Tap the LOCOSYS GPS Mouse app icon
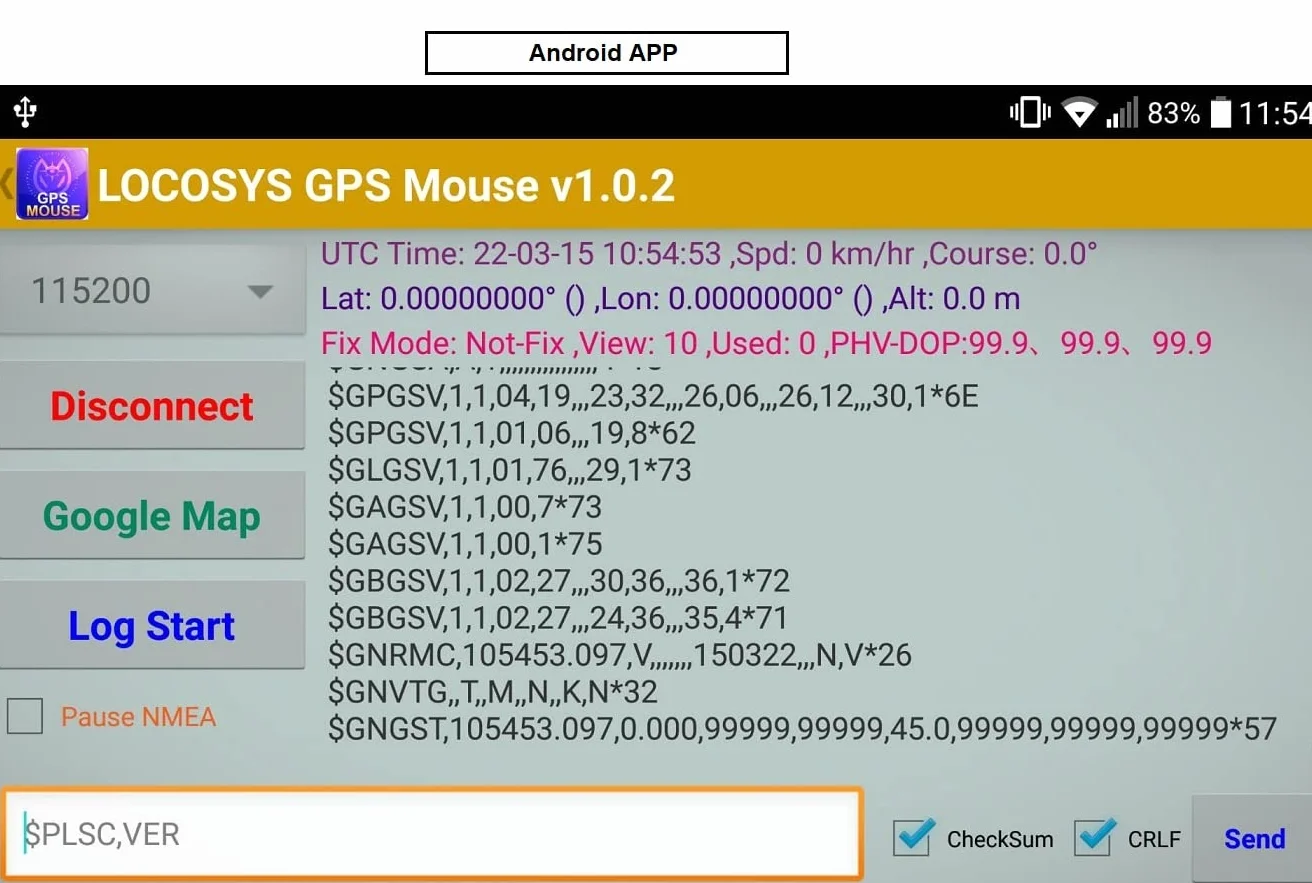The image size is (1312, 883). [52, 184]
